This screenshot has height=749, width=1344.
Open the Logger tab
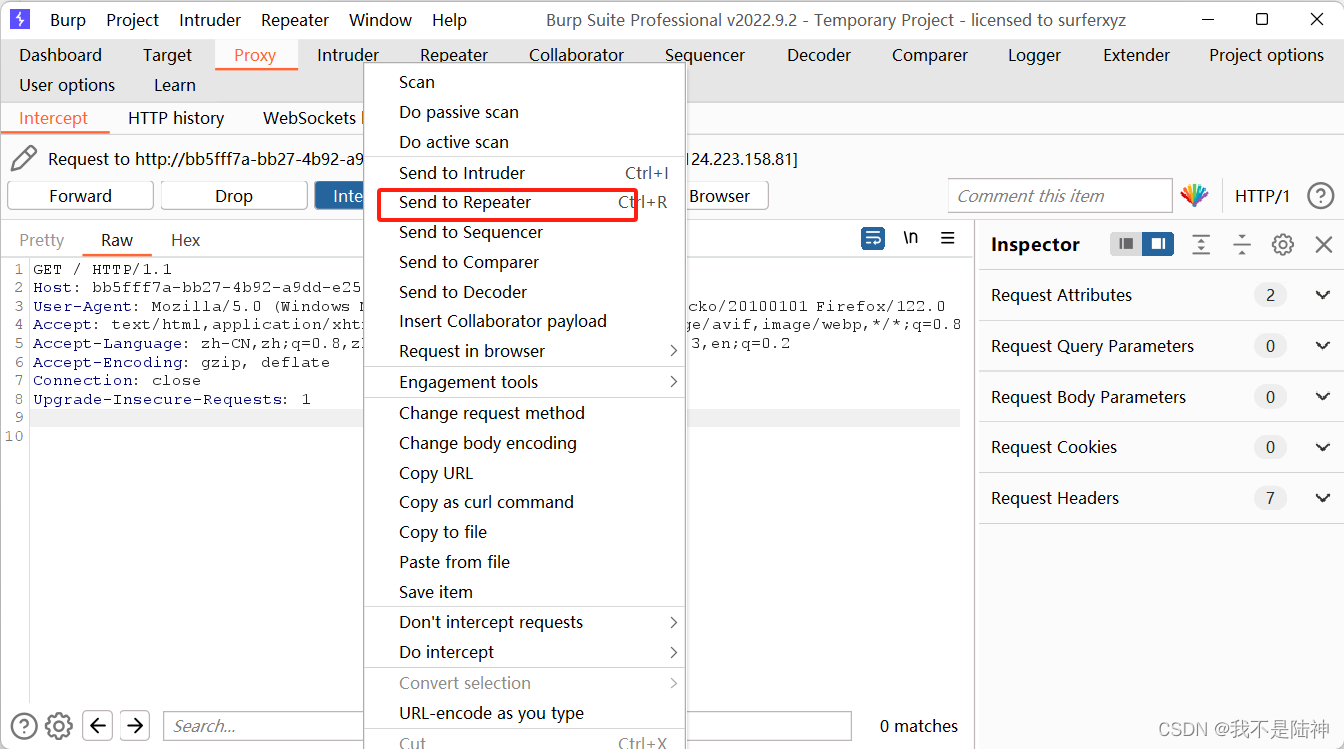[1034, 55]
